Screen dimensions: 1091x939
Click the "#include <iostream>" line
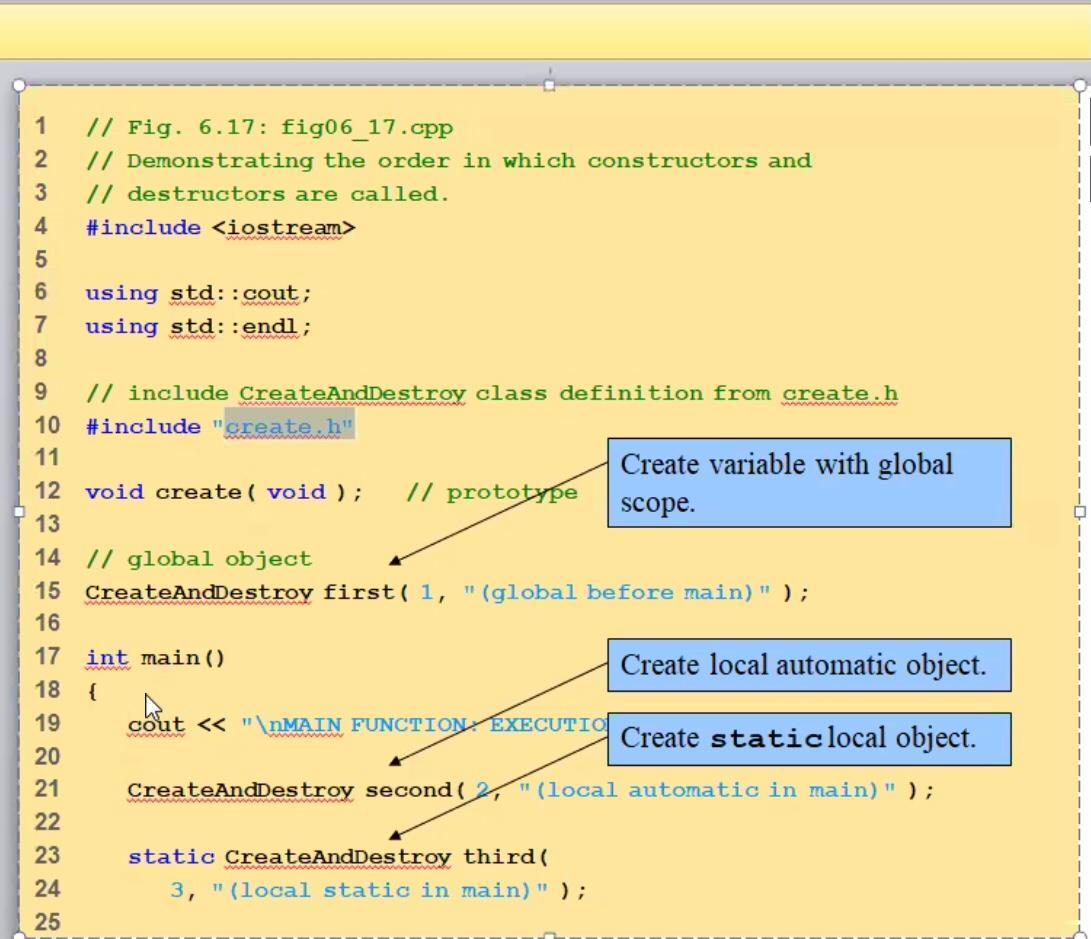coord(220,227)
